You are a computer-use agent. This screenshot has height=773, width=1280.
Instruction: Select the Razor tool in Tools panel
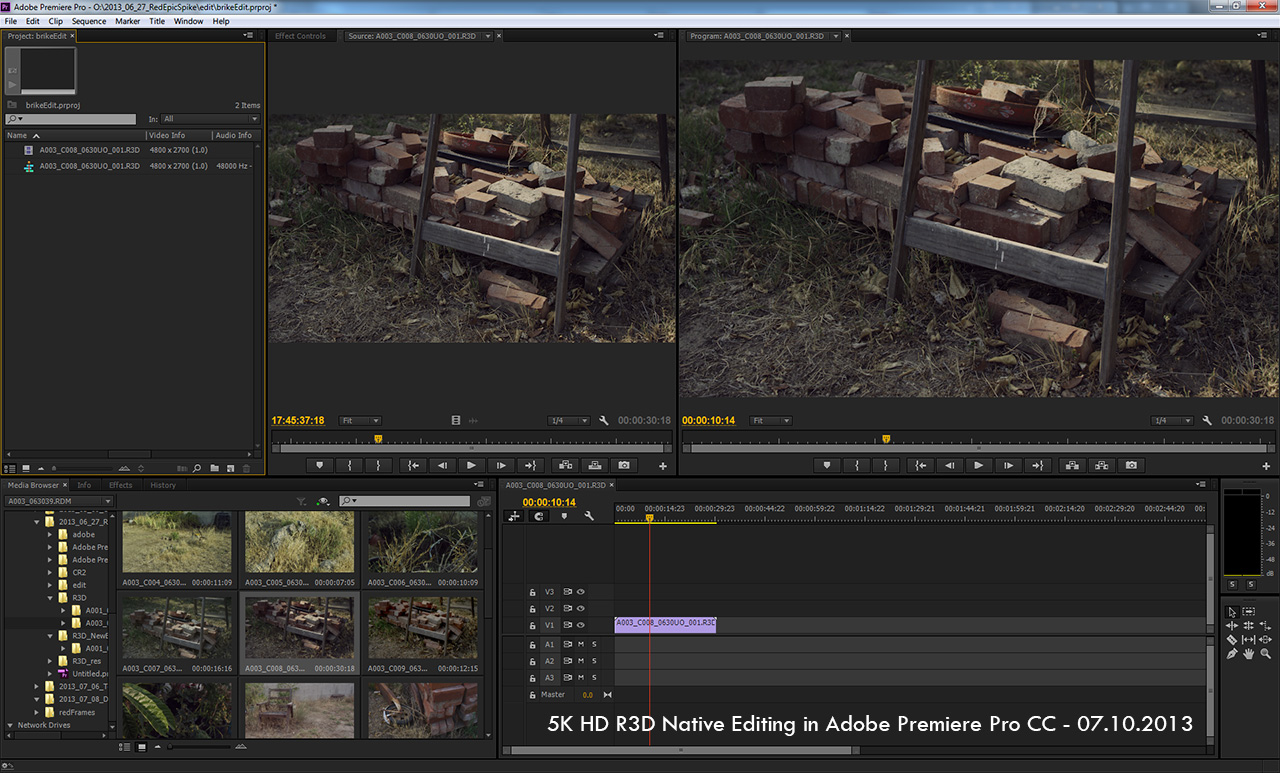[1232, 639]
